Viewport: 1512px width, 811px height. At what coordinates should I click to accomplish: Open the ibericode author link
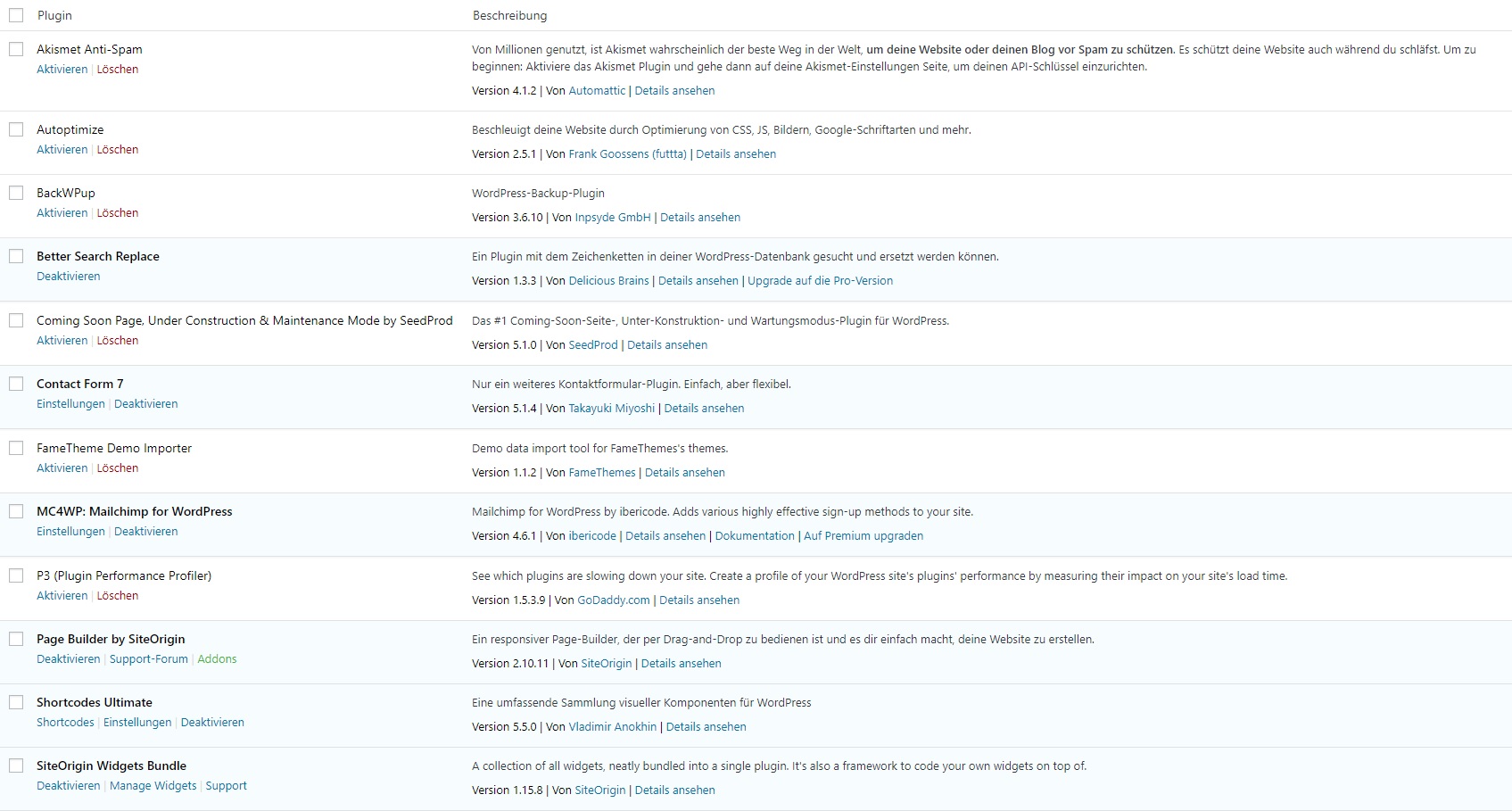pos(592,536)
